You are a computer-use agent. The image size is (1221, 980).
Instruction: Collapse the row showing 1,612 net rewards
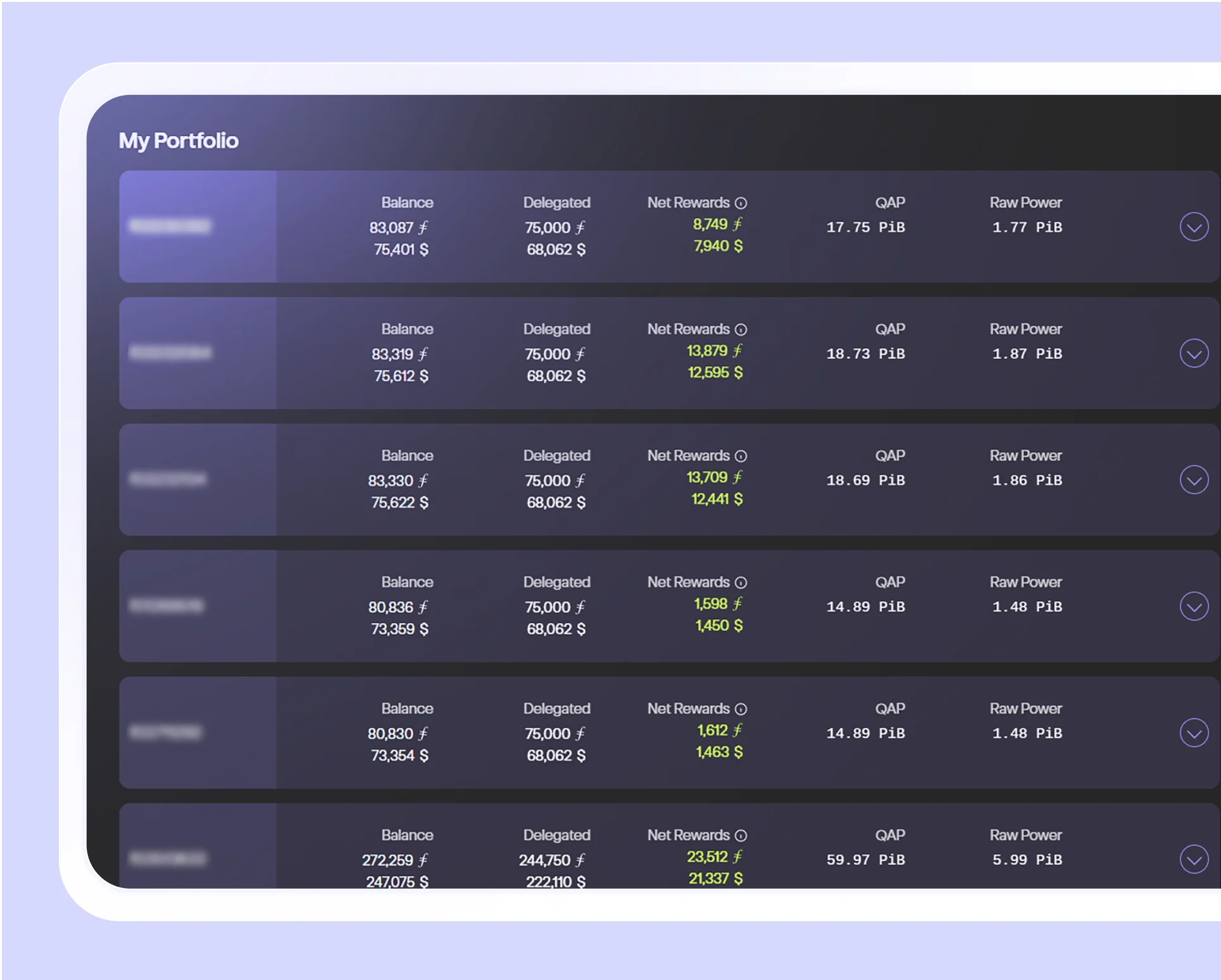tap(1194, 732)
